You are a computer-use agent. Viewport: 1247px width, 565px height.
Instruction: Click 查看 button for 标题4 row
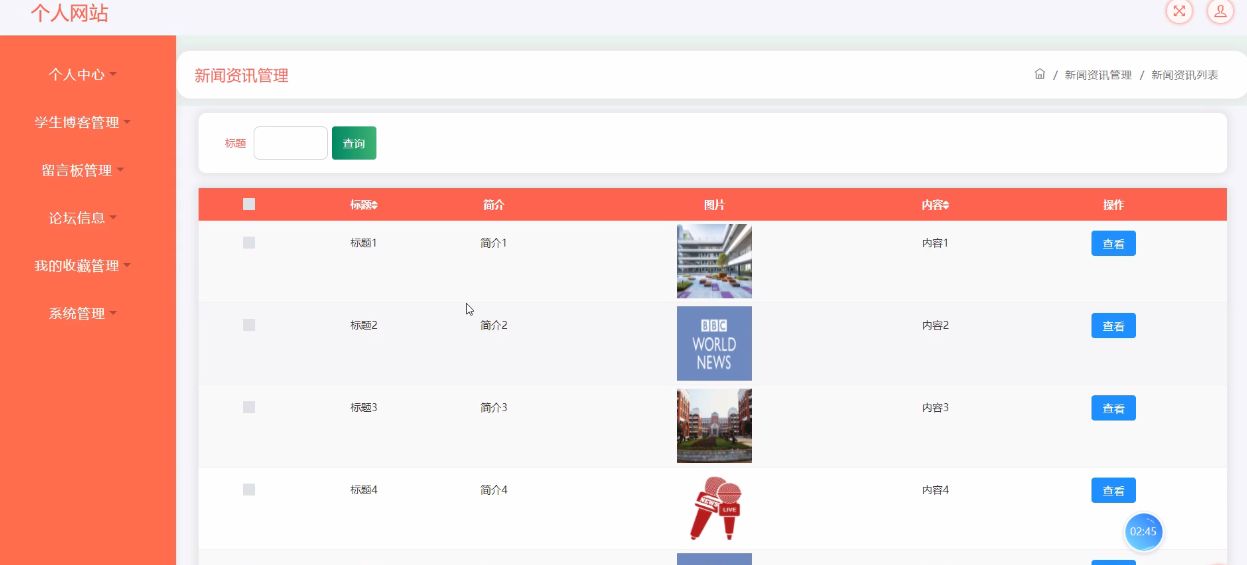coord(1113,490)
